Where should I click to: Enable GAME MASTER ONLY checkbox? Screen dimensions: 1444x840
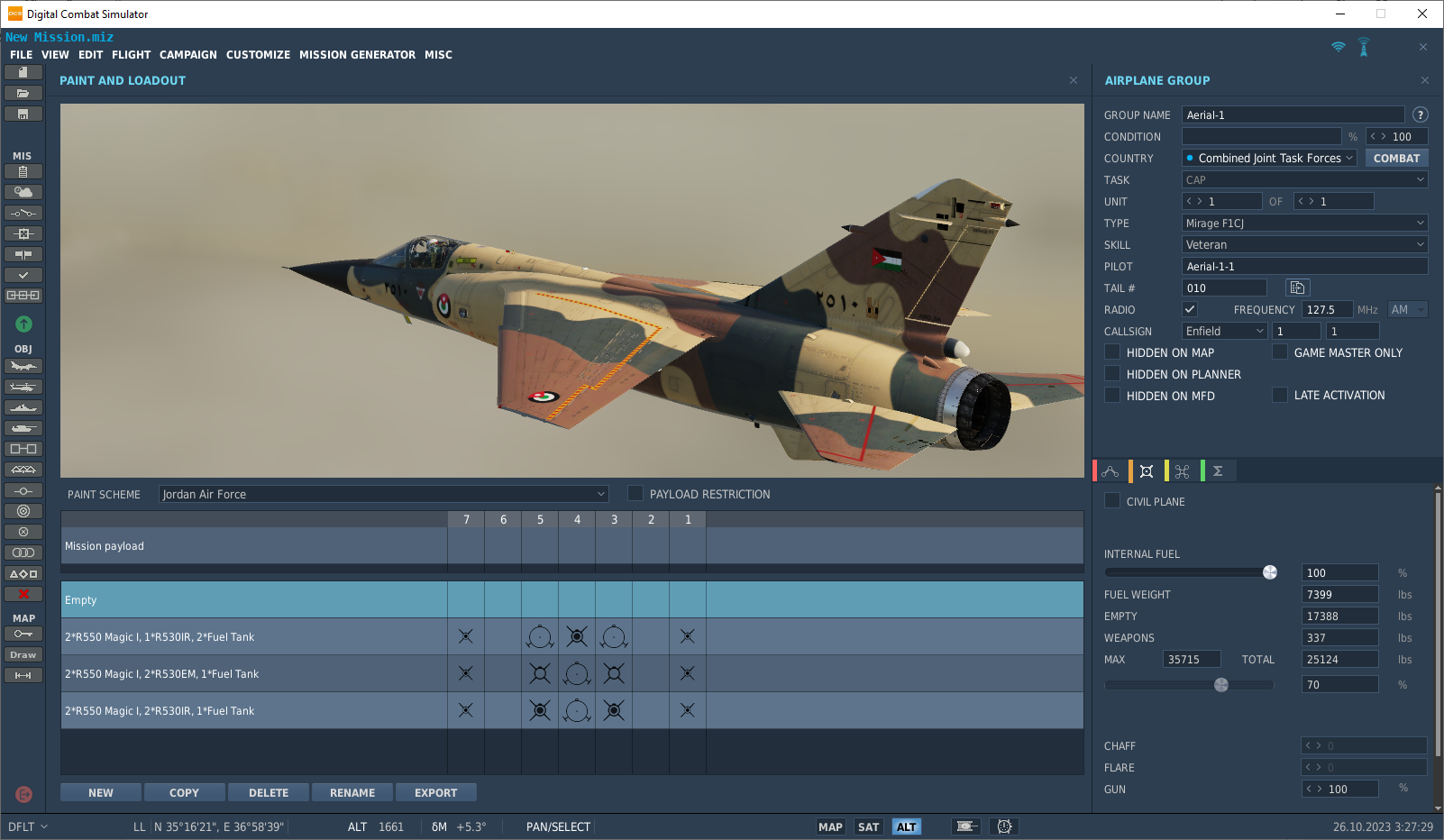(x=1280, y=352)
